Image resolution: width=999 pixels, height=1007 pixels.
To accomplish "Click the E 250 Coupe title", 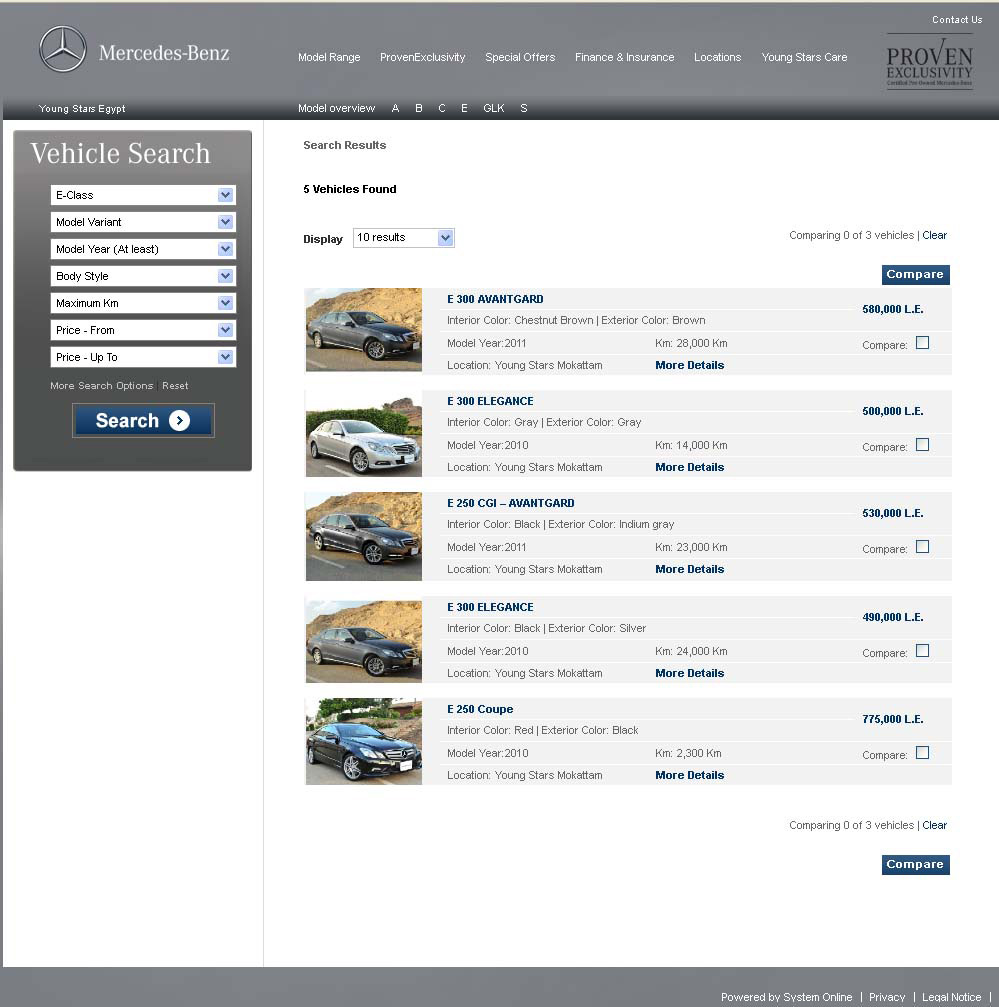I will (480, 710).
